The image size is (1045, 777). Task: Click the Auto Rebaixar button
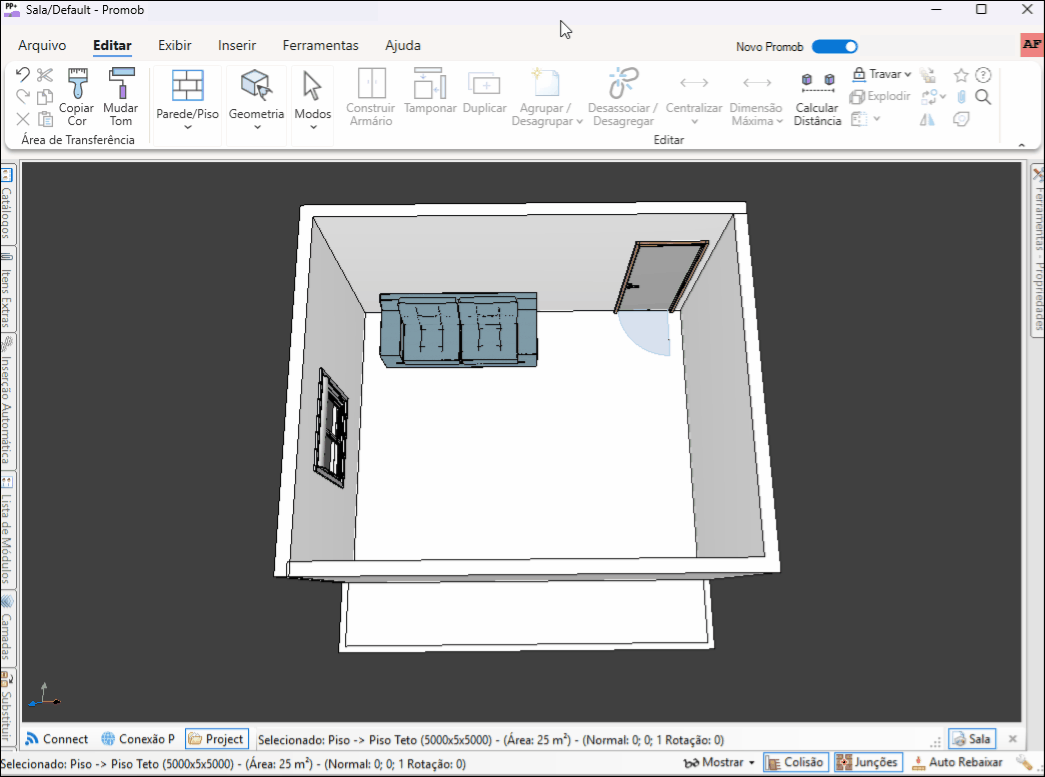957,762
